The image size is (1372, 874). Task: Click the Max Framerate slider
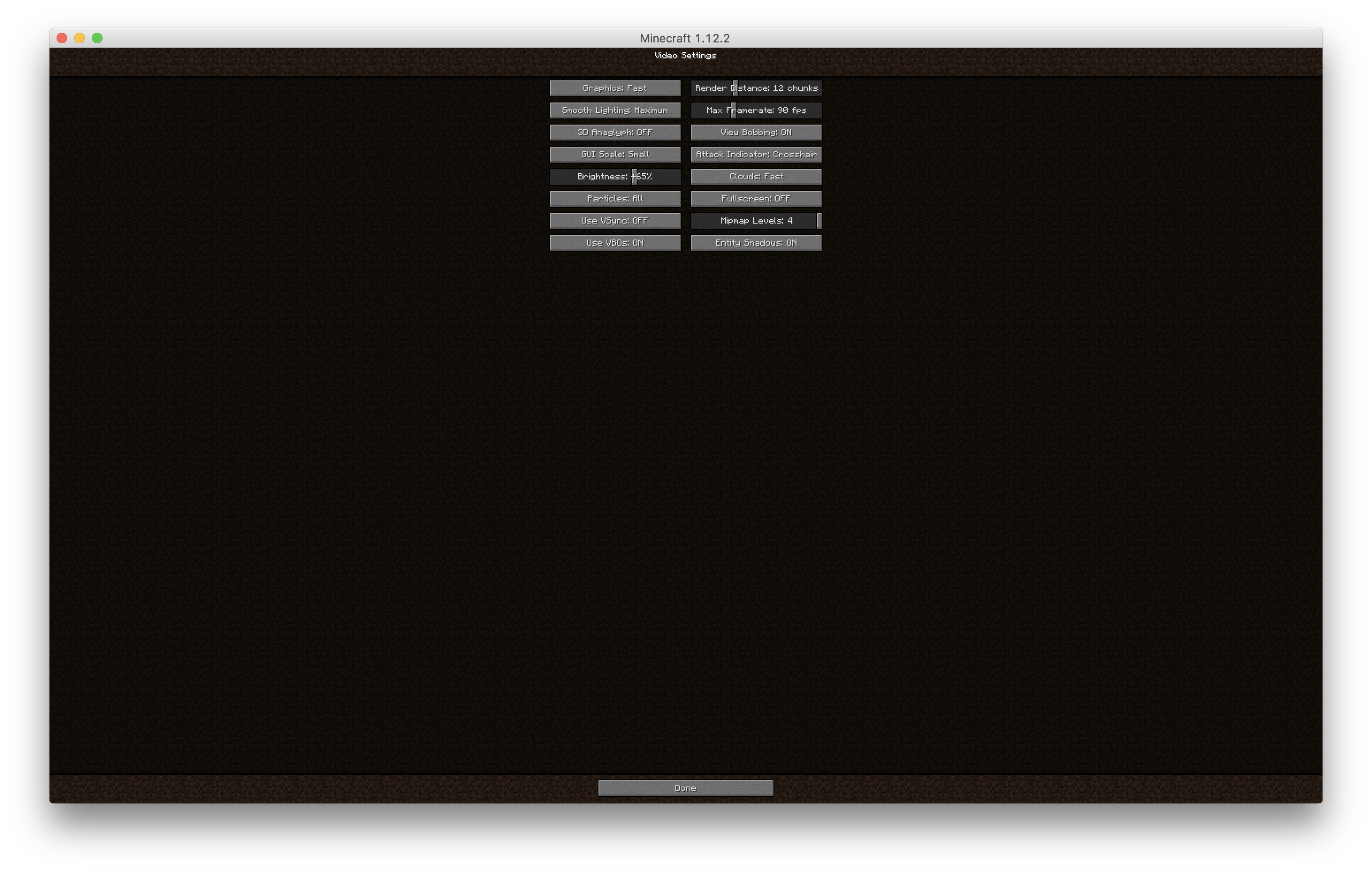(x=756, y=110)
